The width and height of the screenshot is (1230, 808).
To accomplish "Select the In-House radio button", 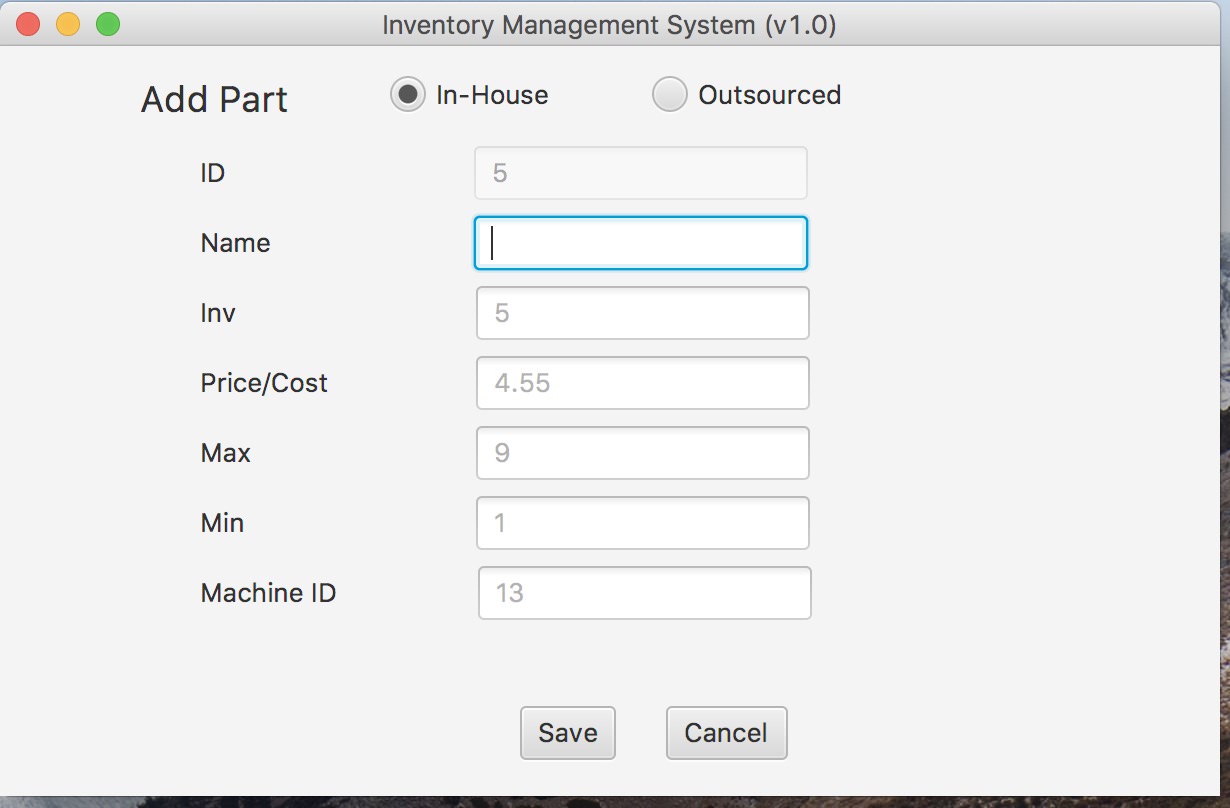I will pyautogui.click(x=407, y=95).
